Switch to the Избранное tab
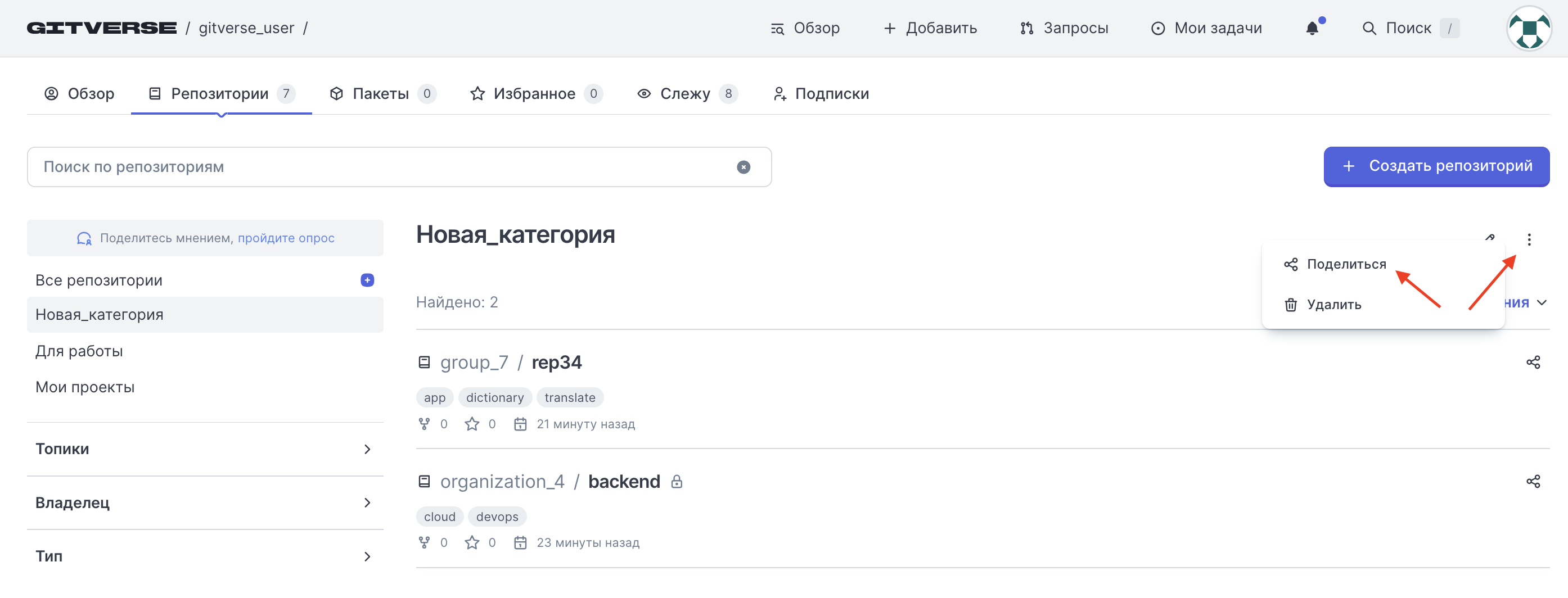This screenshot has height=598, width=1568. 537,94
